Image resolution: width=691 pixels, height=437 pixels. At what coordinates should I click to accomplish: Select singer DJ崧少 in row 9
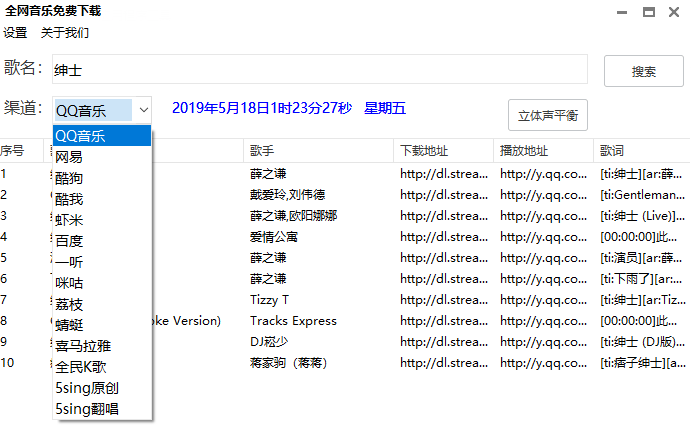[x=269, y=342]
